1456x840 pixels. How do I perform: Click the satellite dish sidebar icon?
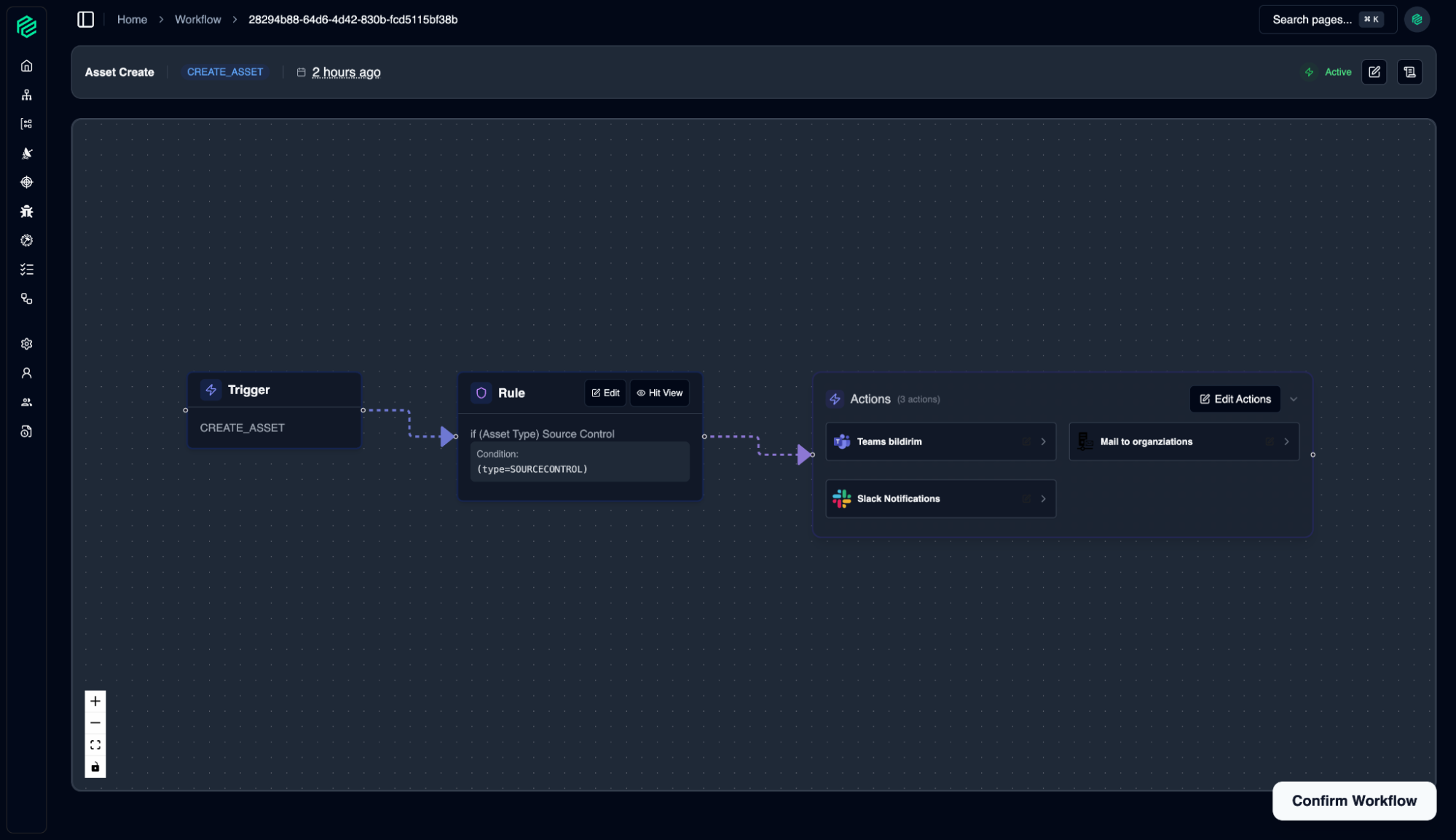pyautogui.click(x=27, y=153)
